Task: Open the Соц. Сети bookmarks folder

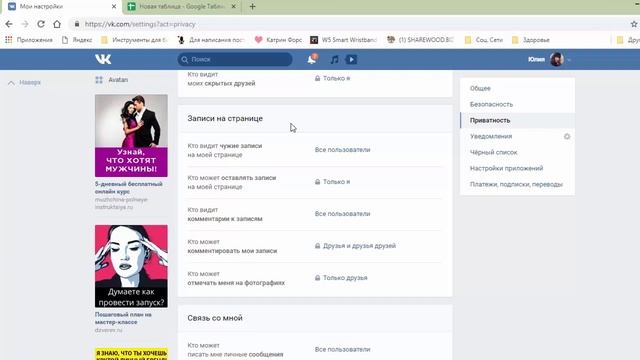Action: (x=484, y=40)
